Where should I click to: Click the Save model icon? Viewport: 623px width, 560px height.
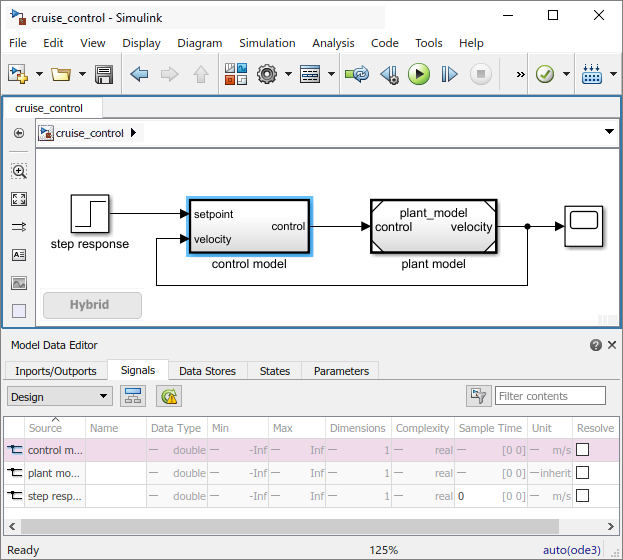[x=103, y=74]
